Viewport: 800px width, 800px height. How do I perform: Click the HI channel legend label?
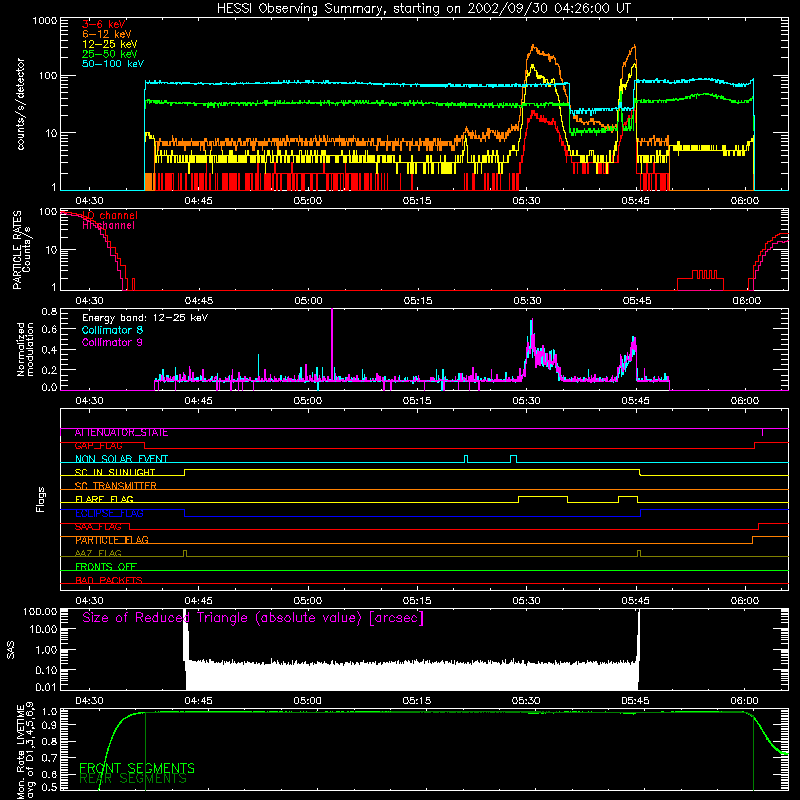click(x=108, y=226)
